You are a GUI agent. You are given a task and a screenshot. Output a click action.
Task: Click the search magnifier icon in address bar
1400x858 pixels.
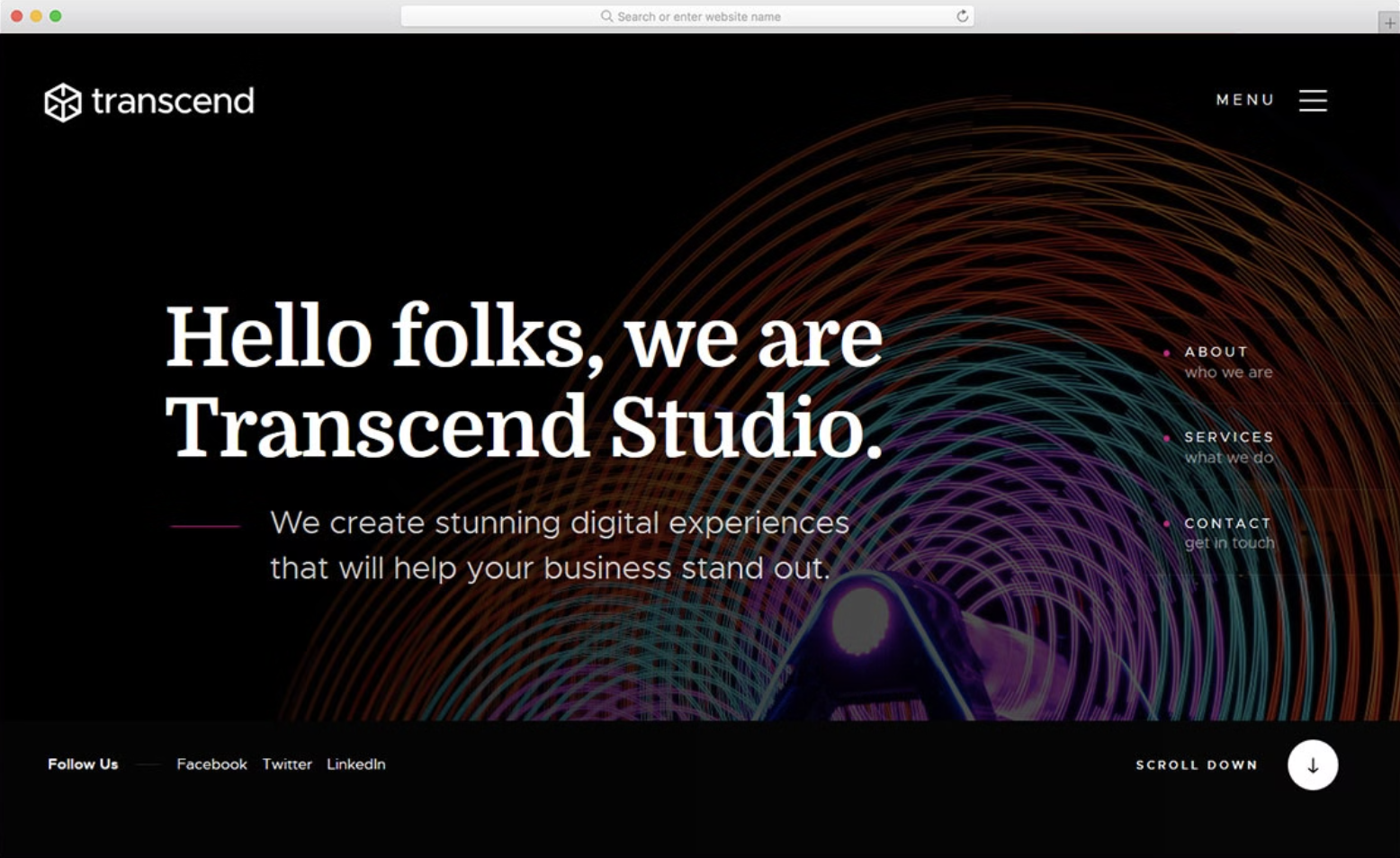click(x=606, y=16)
